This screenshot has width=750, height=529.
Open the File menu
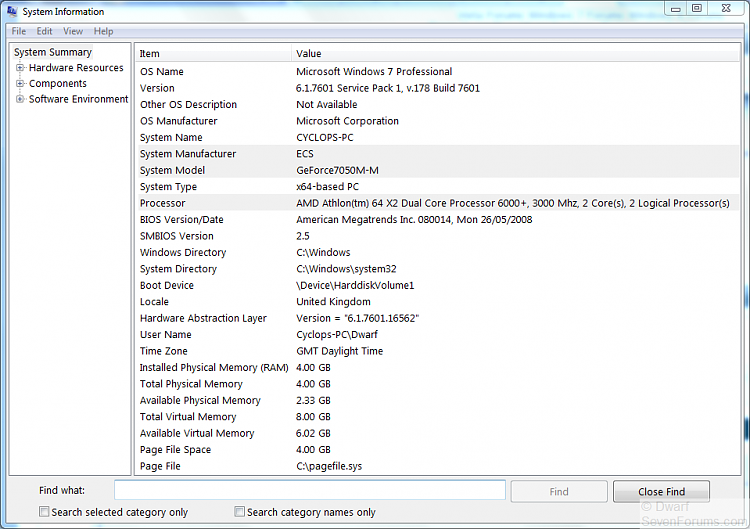[x=19, y=32]
